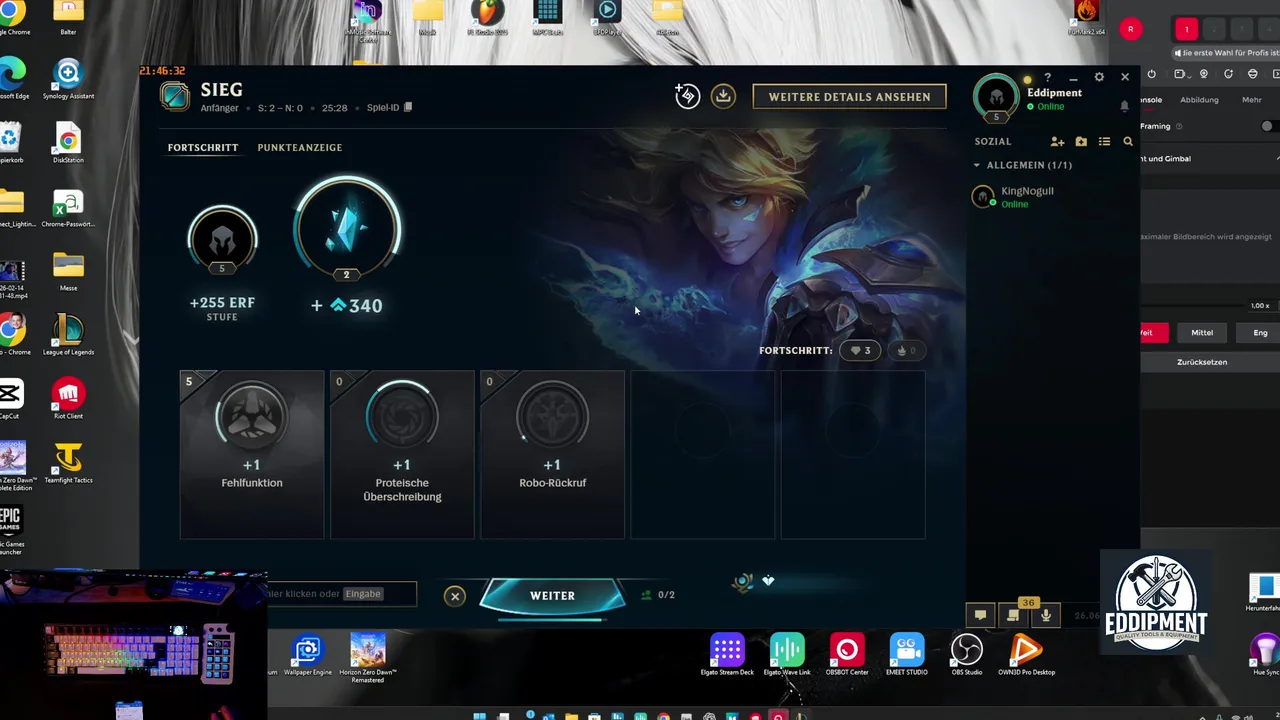This screenshot has height=720, width=1280.
Task: Select Eng view option in OBSBOT window
Action: point(1260,333)
